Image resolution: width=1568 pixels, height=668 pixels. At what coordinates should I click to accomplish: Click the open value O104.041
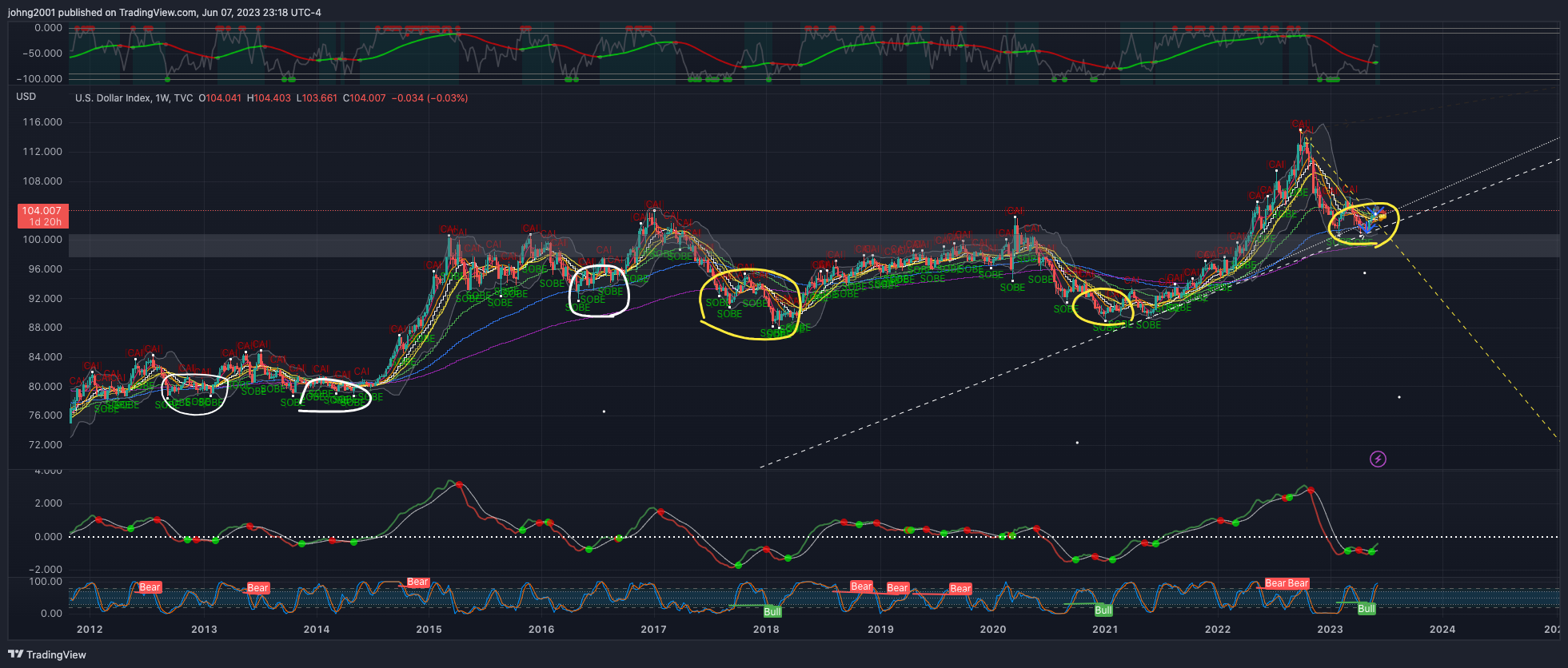coord(220,98)
